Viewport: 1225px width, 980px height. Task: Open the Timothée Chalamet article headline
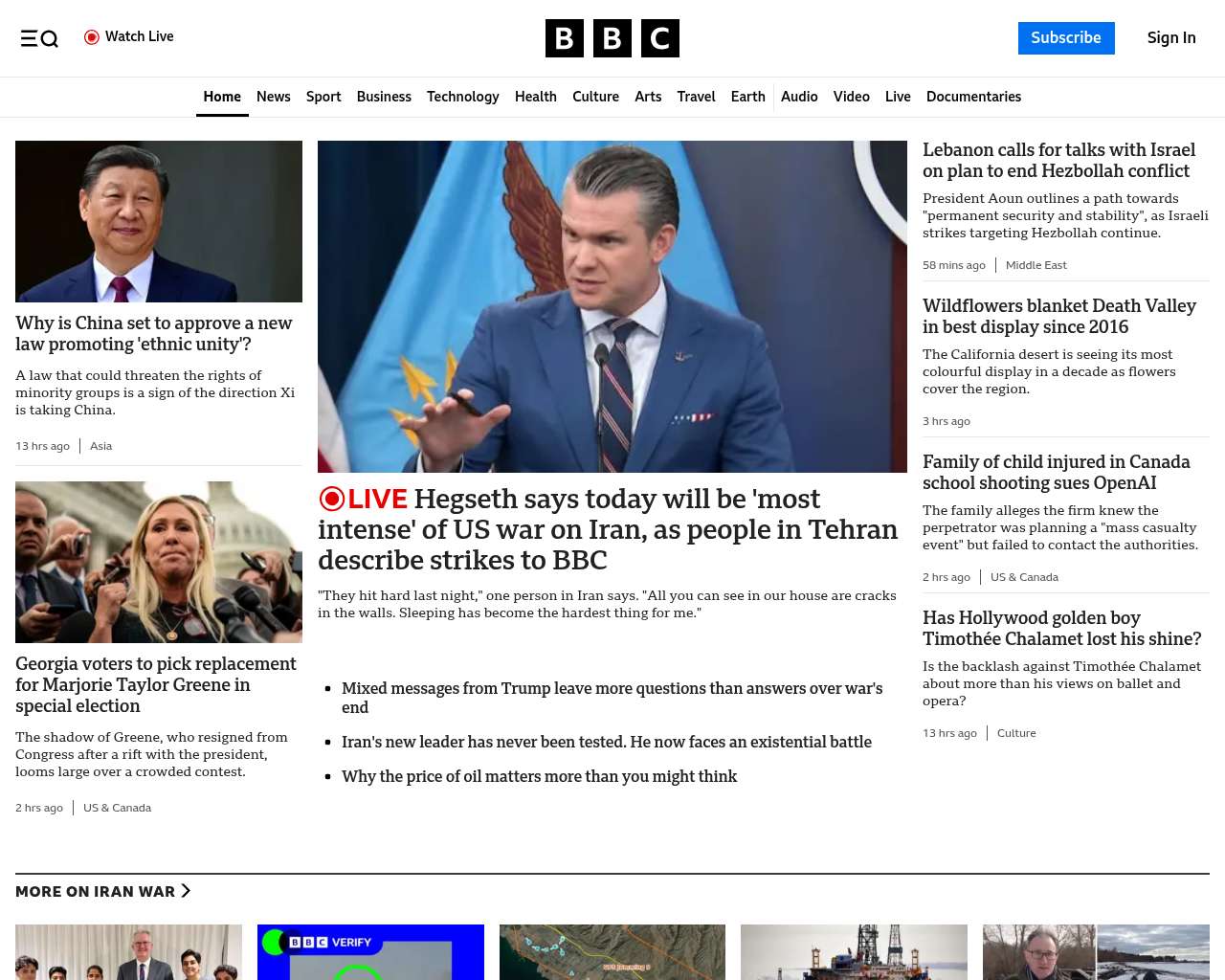tap(1061, 629)
